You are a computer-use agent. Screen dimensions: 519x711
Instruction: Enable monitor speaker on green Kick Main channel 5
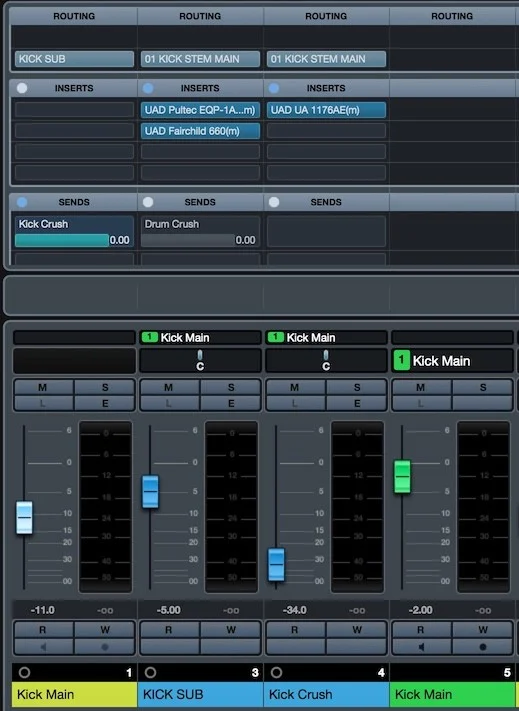point(422,647)
